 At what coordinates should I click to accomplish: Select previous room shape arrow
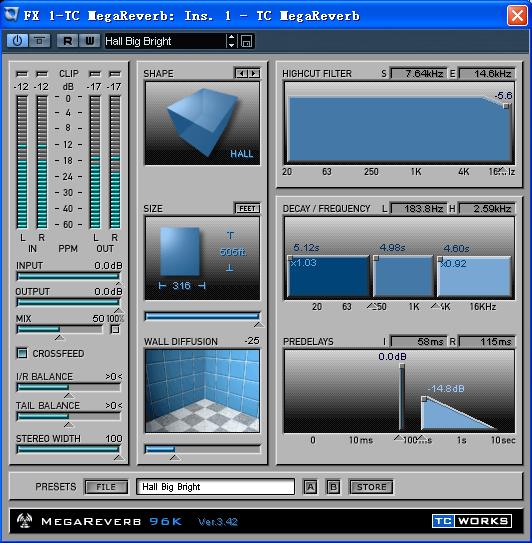click(x=241, y=73)
